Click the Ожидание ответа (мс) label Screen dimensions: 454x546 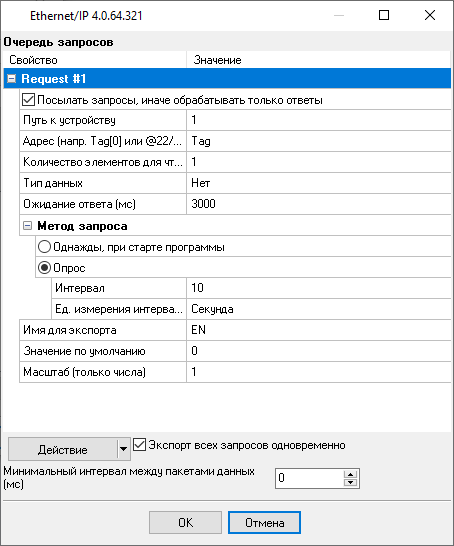79,204
